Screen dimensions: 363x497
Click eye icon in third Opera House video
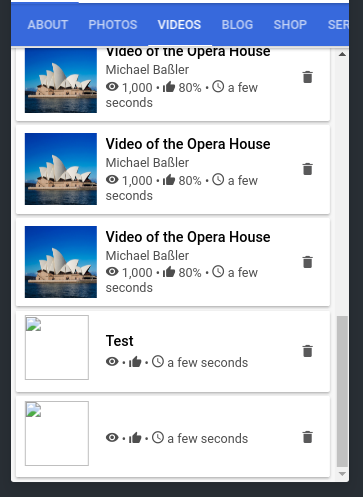[x=112, y=272]
